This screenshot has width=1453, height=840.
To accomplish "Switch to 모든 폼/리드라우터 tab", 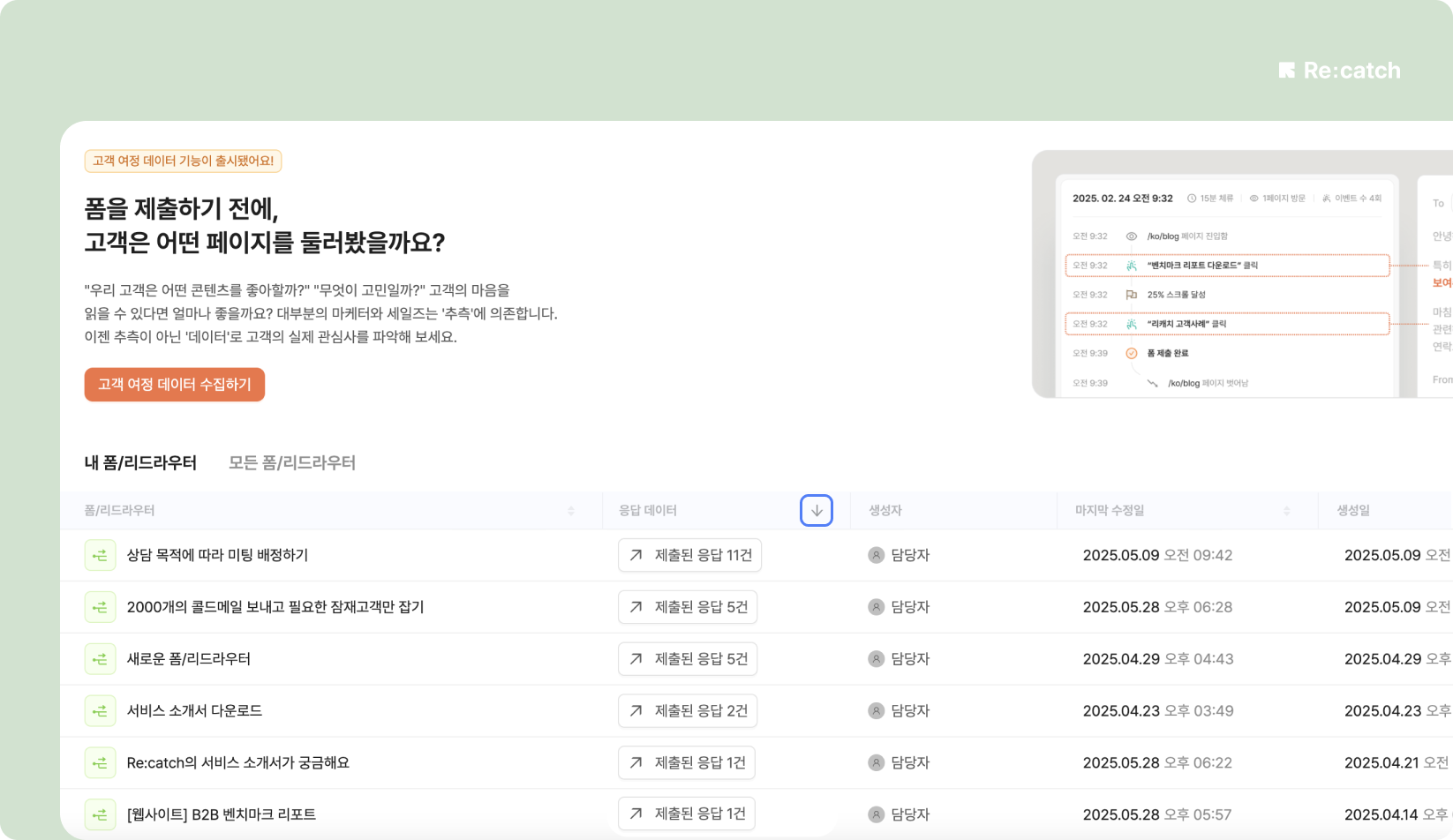I will (x=292, y=462).
